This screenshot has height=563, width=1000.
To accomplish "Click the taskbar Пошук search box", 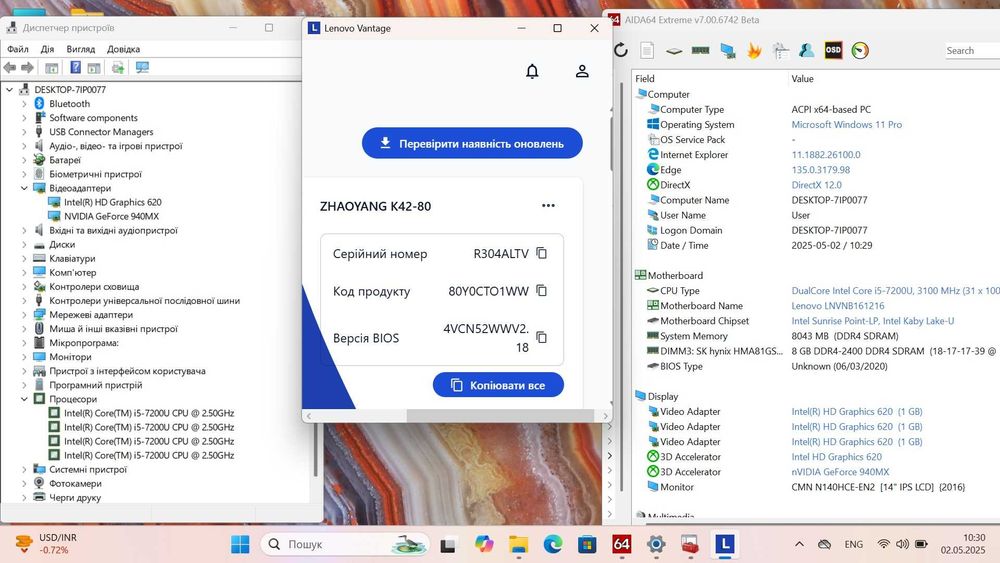I will click(344, 545).
